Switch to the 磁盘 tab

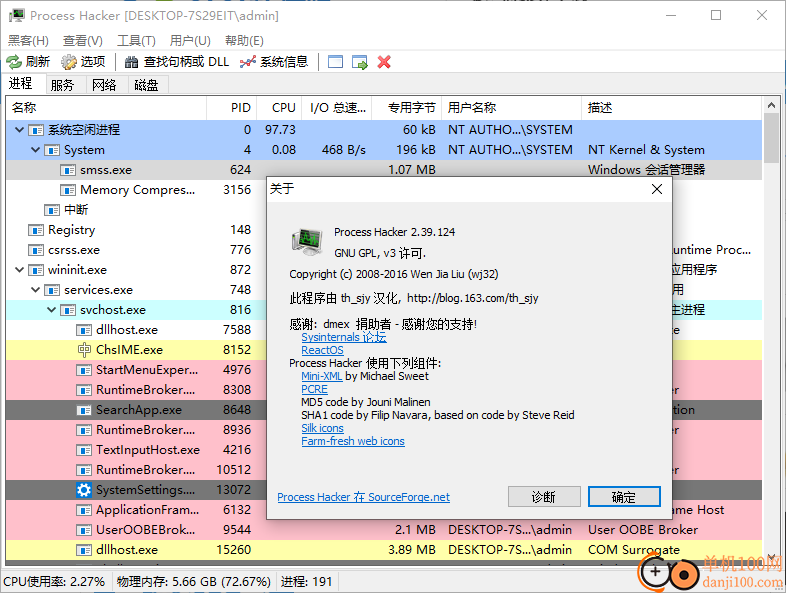click(146, 85)
